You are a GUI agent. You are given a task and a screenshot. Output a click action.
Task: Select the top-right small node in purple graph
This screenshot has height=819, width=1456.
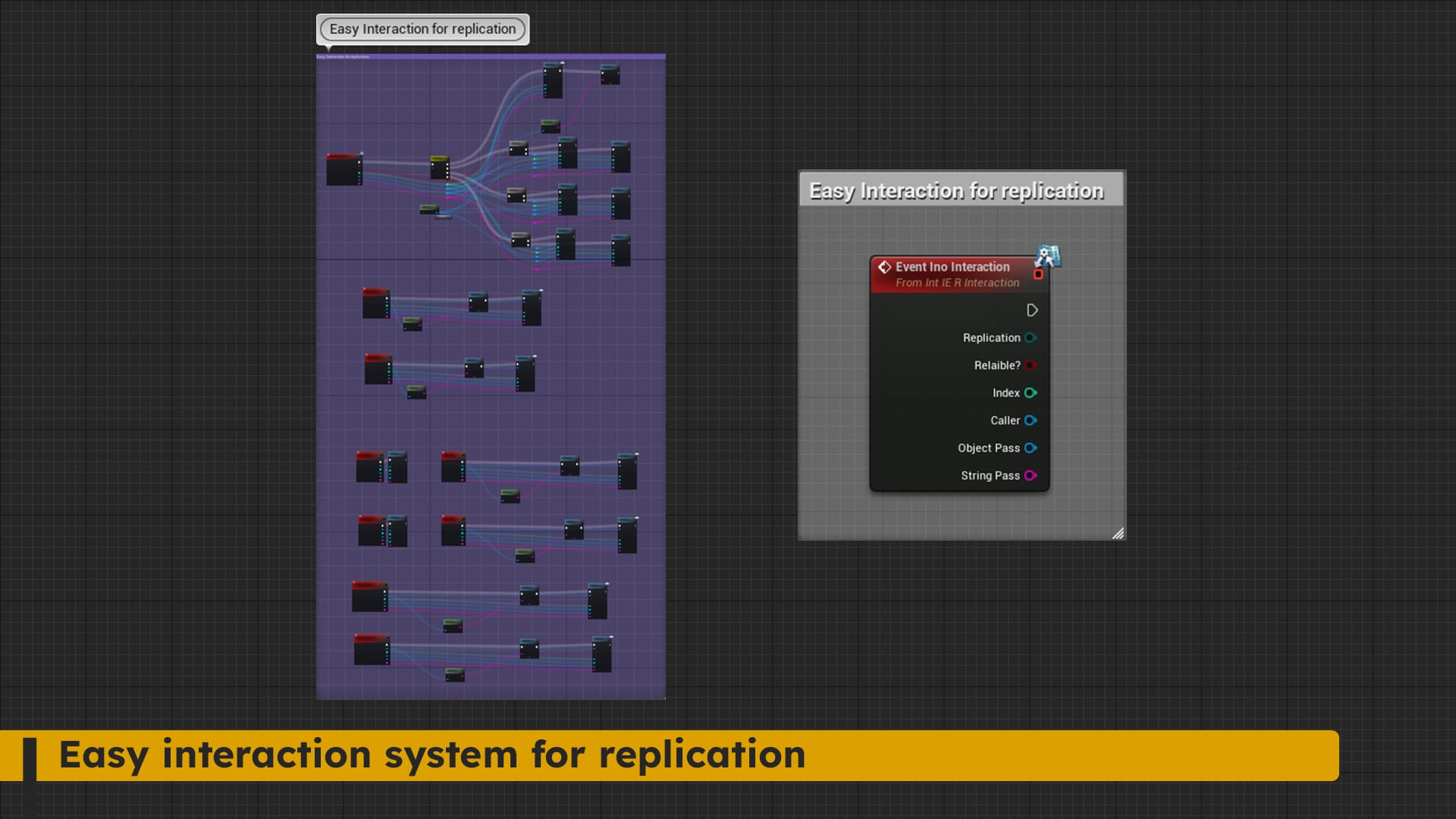coord(610,74)
